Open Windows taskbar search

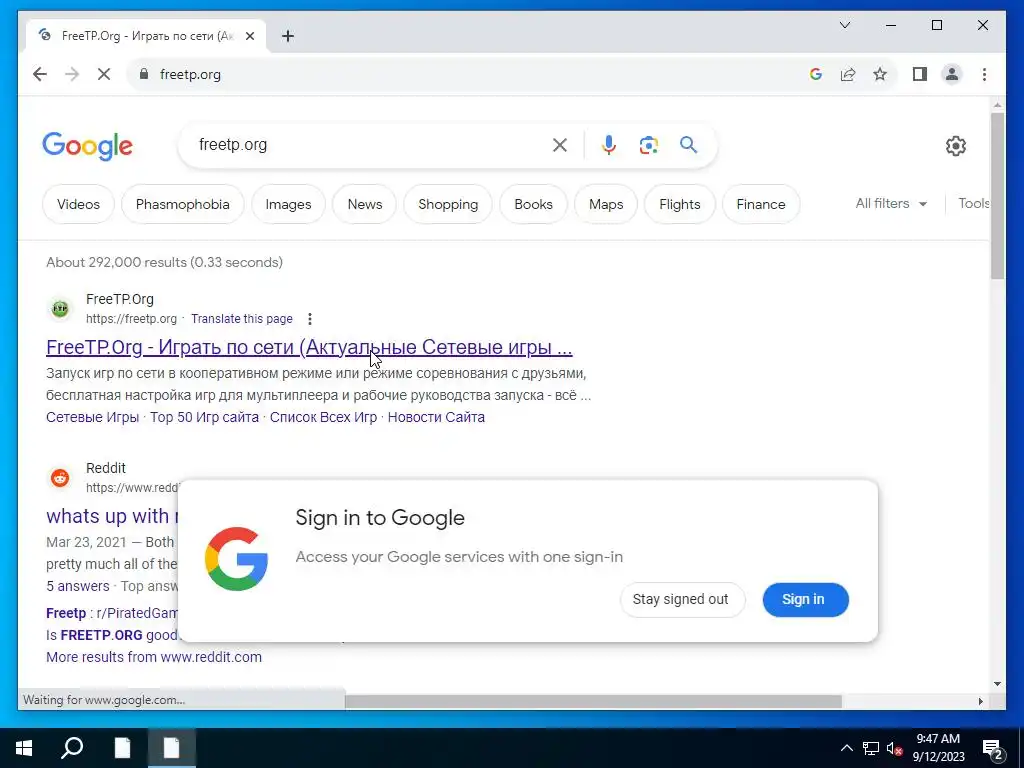coord(72,748)
